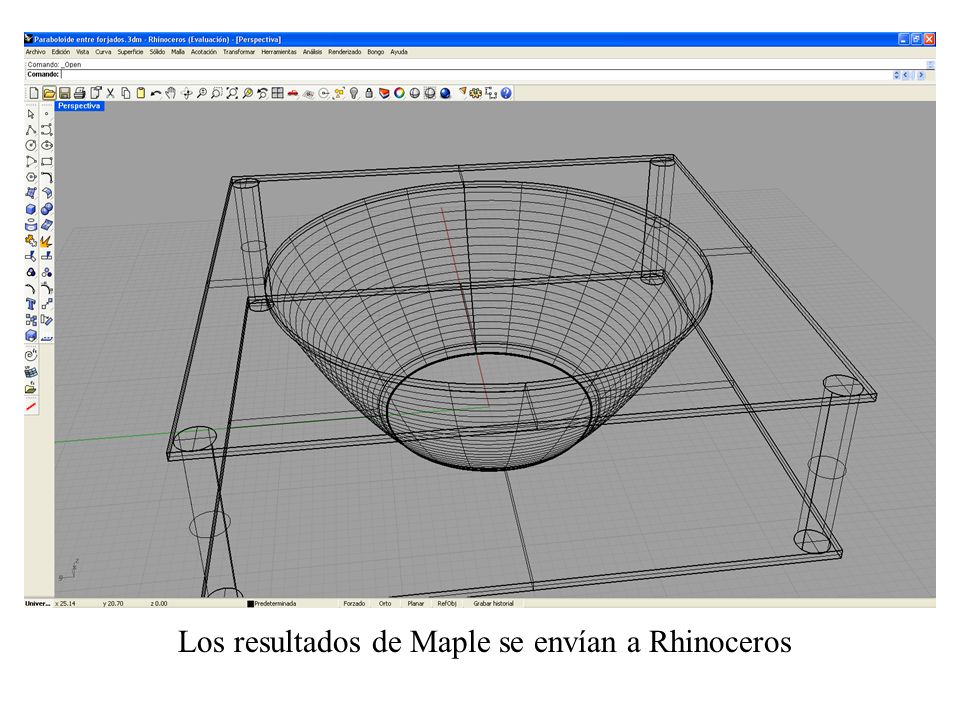Open the Malla menu
This screenshot has height=720, width=960.
178,52
